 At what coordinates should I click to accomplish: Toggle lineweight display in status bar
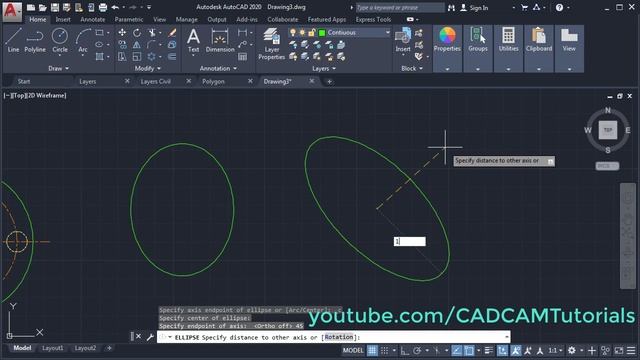tap(489, 350)
